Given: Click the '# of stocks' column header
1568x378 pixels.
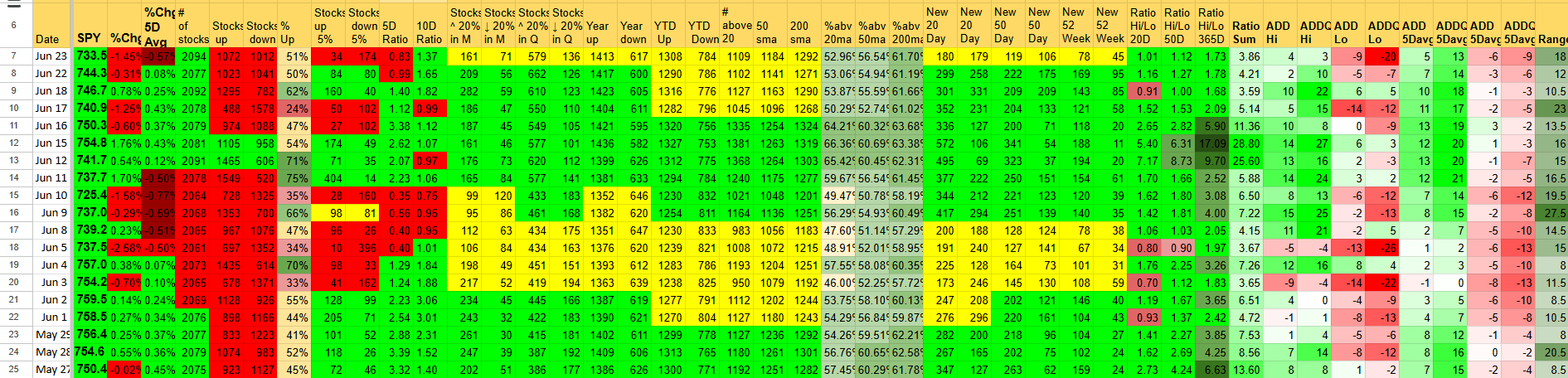Looking at the screenshot, I should (193, 25).
